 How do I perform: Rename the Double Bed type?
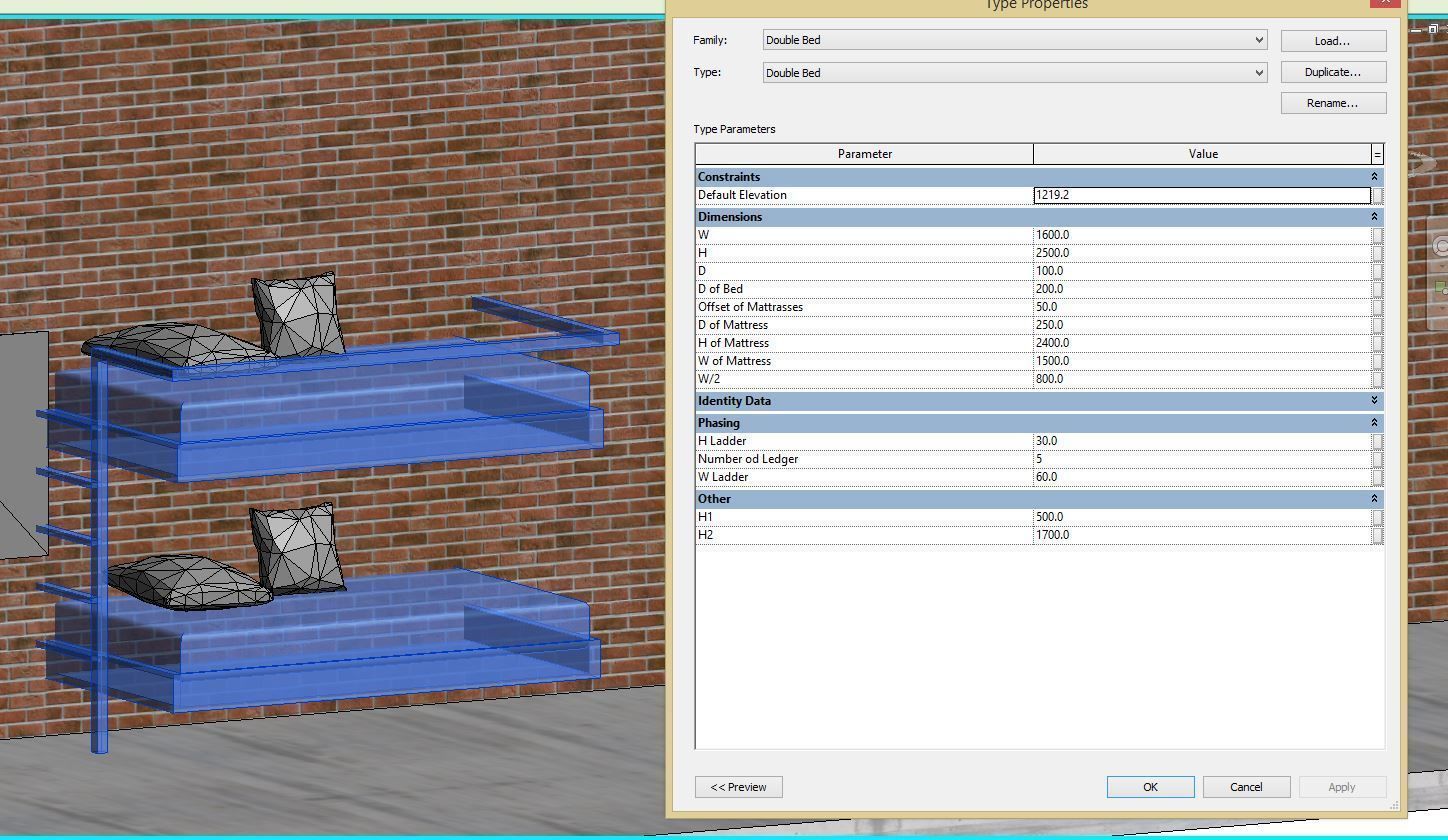1332,102
